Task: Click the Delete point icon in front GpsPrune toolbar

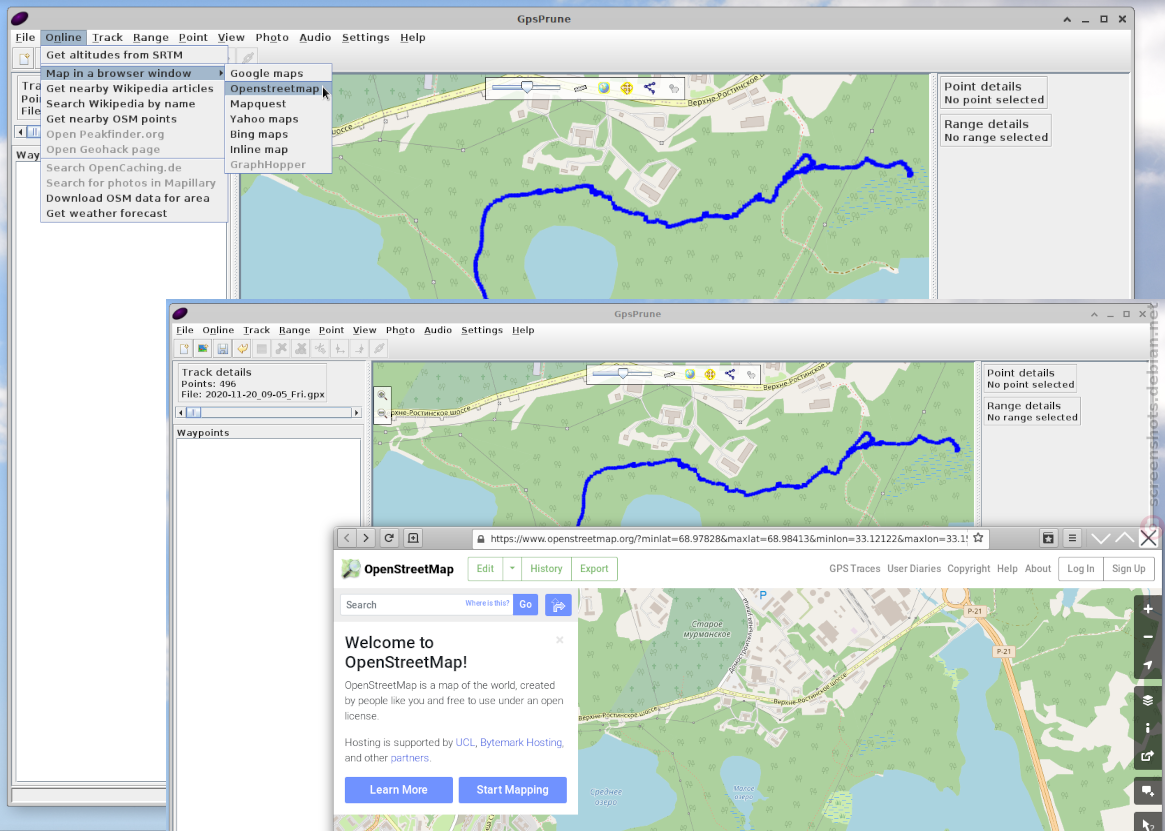Action: click(x=281, y=349)
